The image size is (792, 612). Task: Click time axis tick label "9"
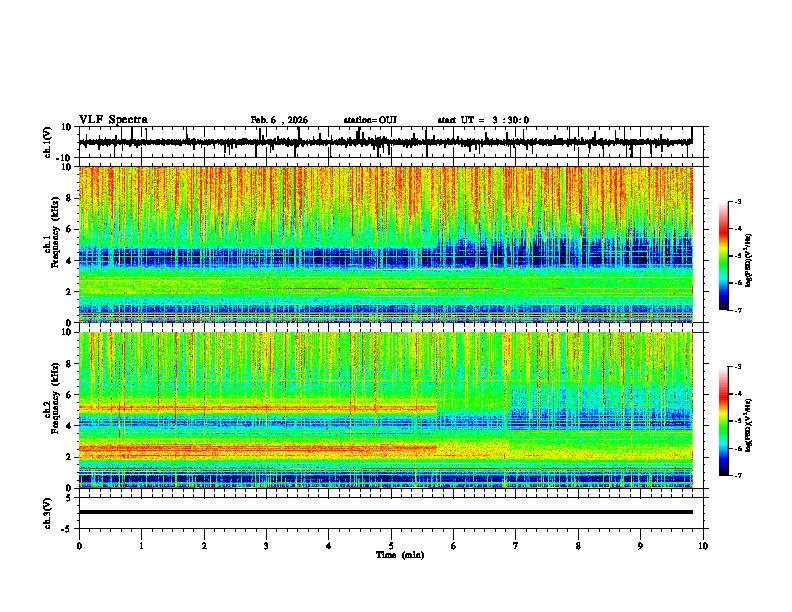click(640, 546)
